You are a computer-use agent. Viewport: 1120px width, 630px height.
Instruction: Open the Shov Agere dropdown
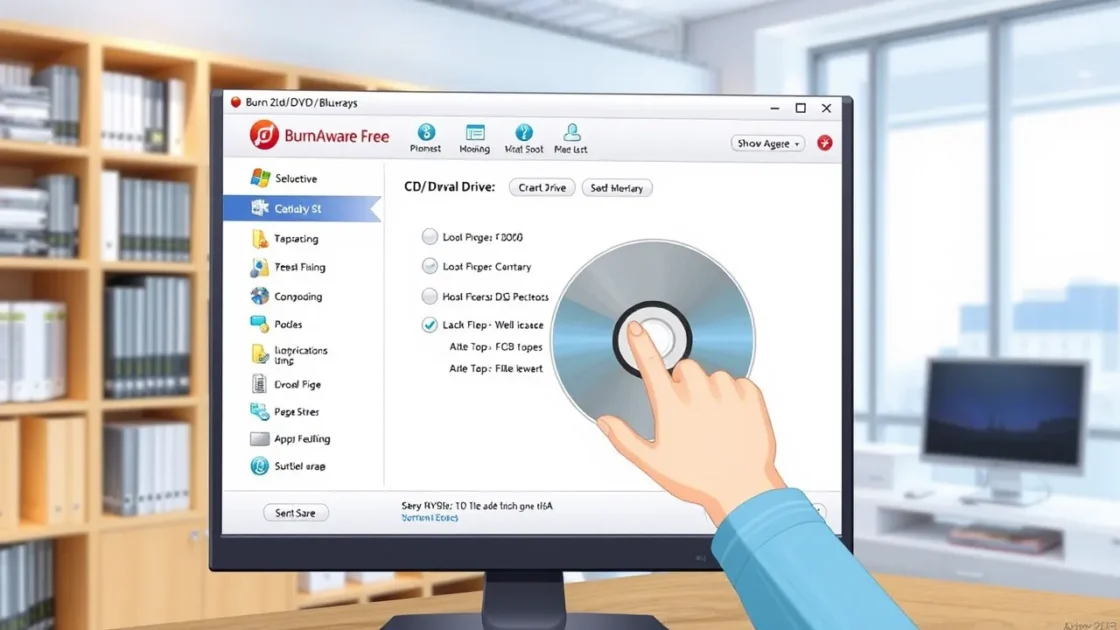[x=768, y=143]
